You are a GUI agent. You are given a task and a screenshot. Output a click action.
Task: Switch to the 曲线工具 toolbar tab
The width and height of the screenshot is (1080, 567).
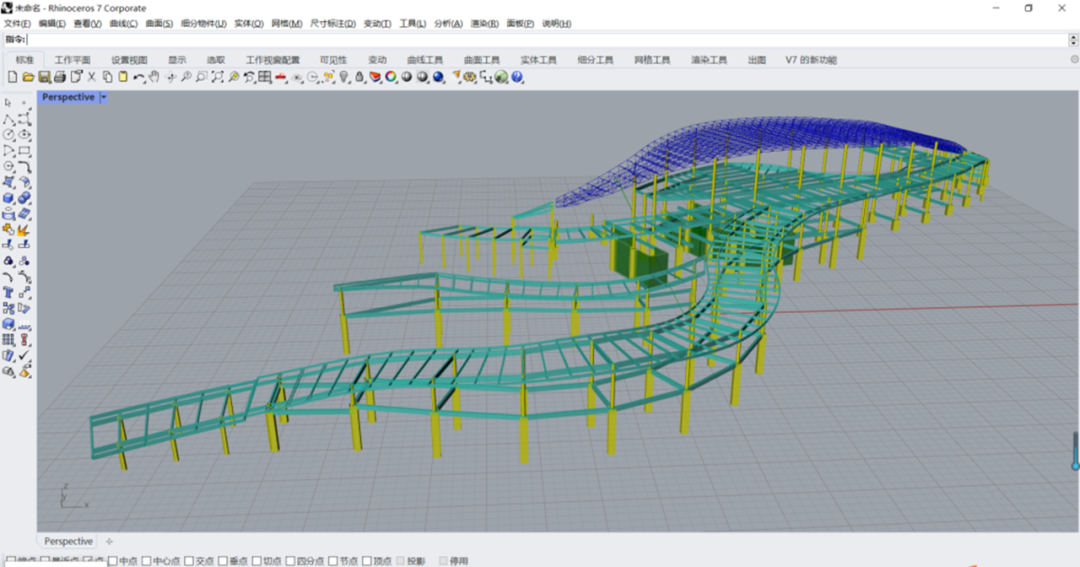tap(424, 60)
